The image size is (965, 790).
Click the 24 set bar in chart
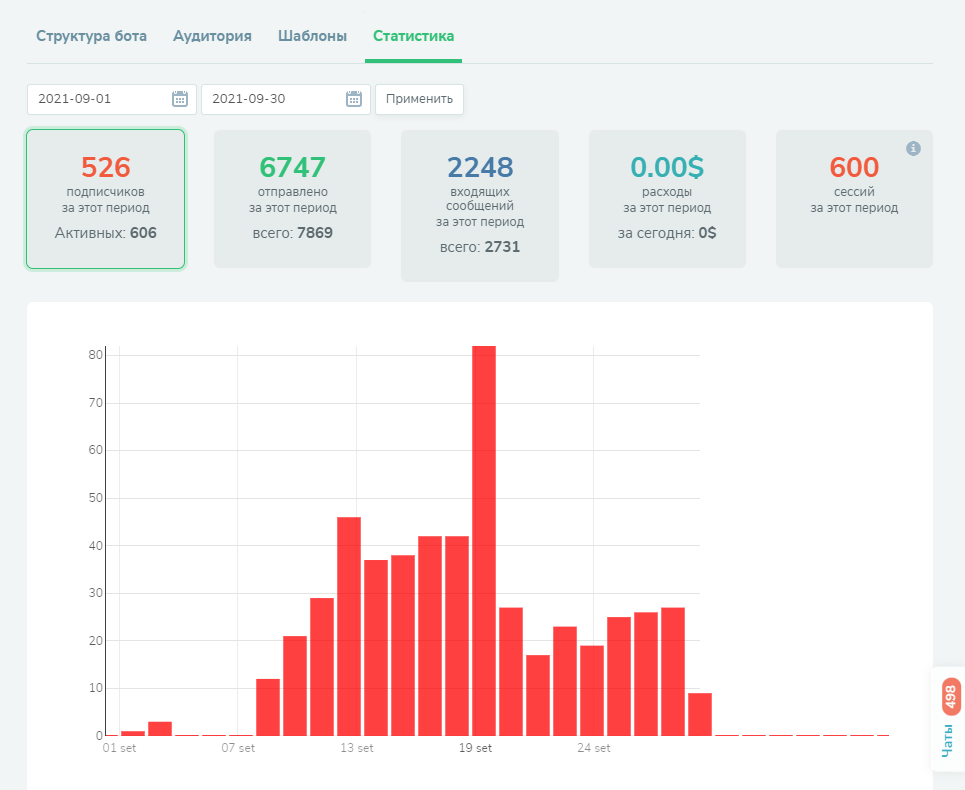pos(592,690)
